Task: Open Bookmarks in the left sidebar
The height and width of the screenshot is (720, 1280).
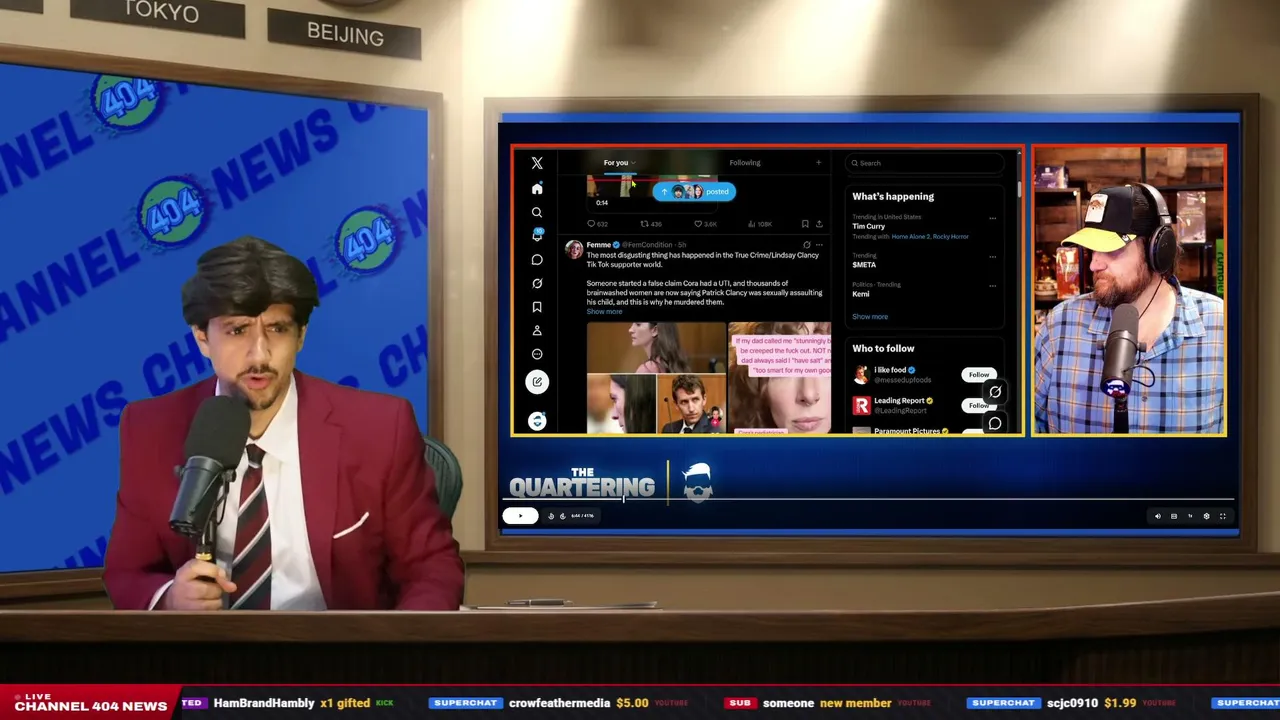Action: pos(537,307)
